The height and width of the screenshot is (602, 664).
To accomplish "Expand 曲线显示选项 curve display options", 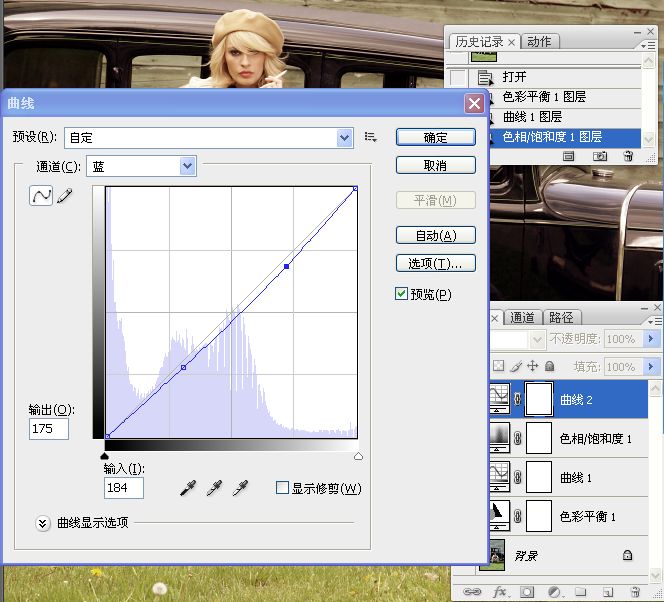I will [x=43, y=522].
